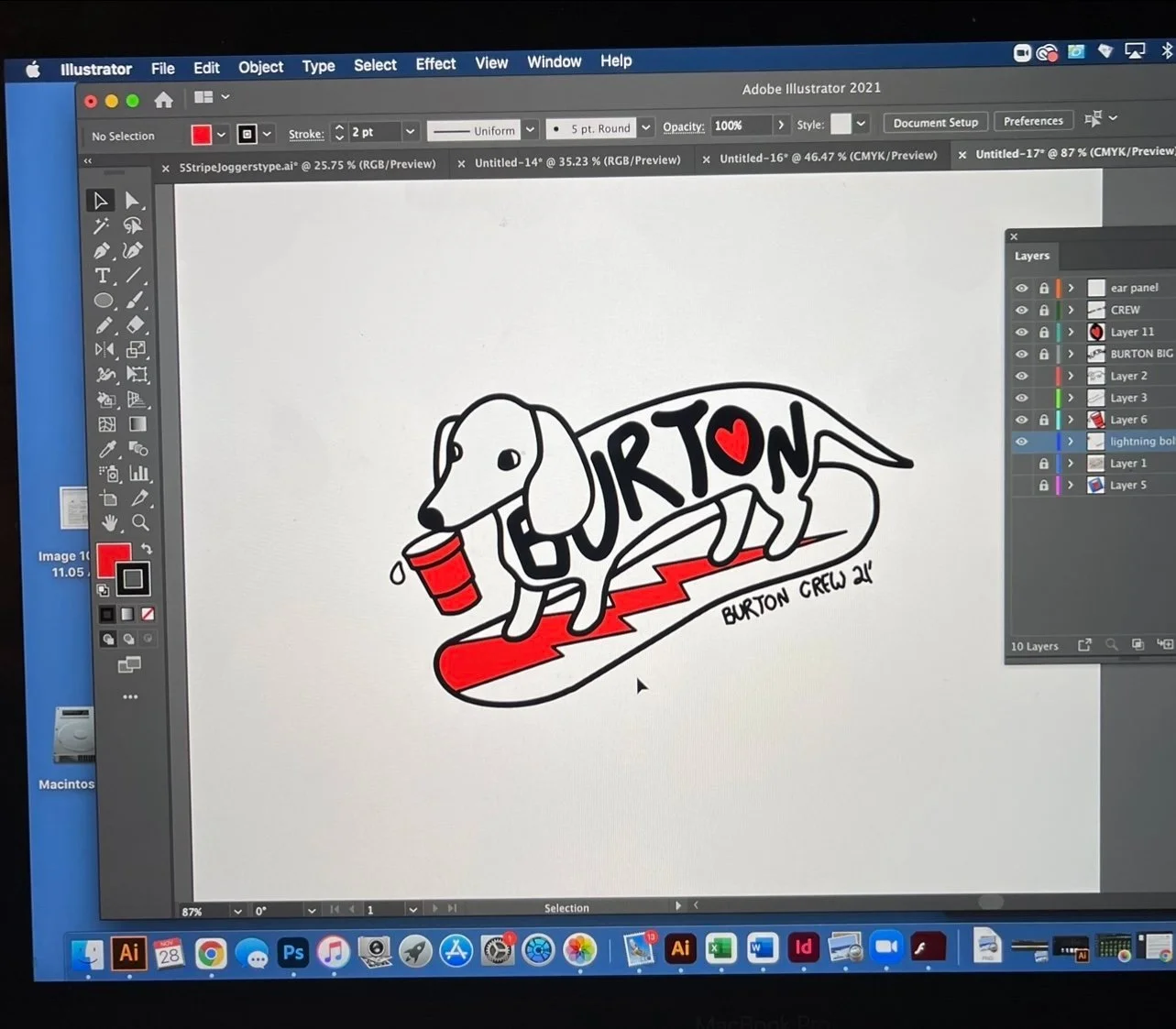Open the 5 pt. Round brush dropdown

click(646, 127)
